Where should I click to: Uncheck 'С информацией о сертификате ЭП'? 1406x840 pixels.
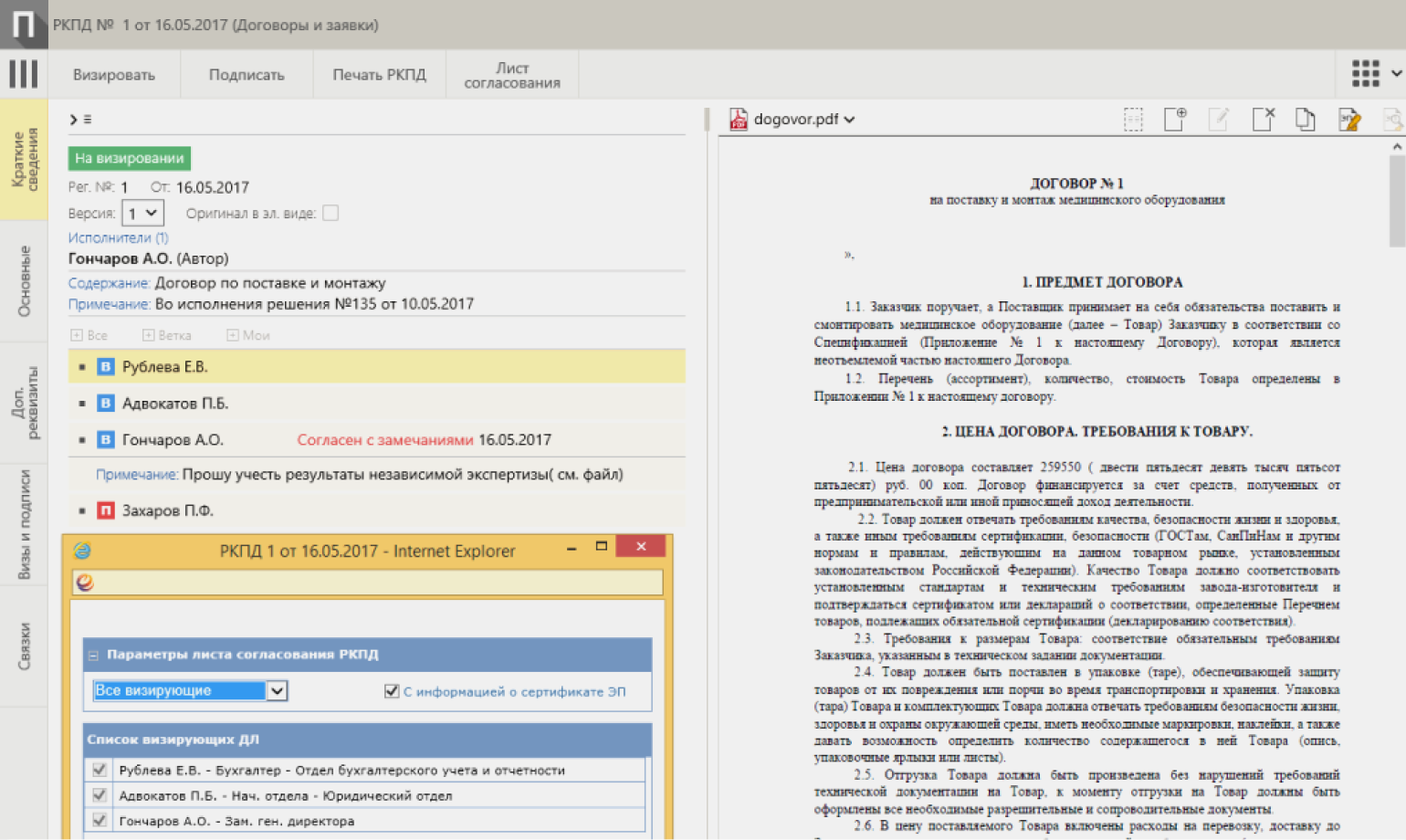392,691
